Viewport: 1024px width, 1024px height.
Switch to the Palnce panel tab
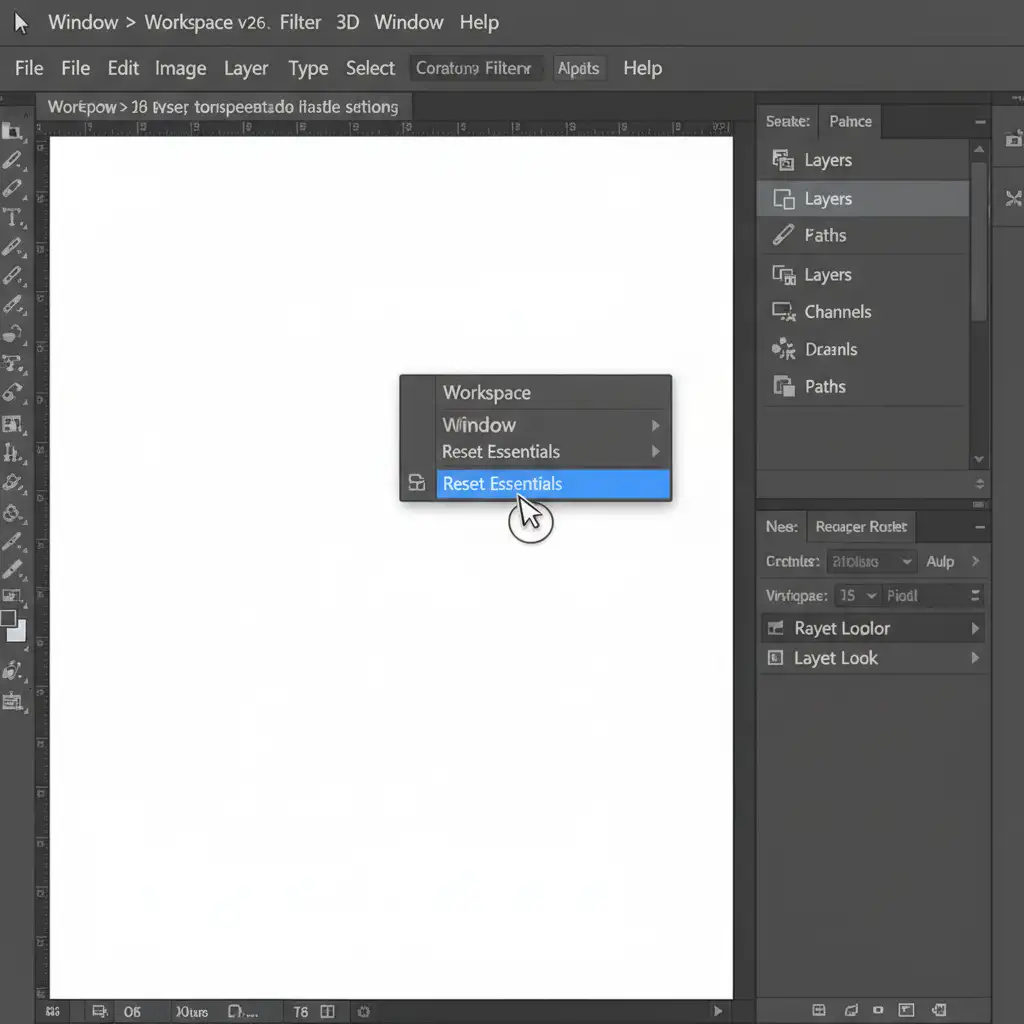pyautogui.click(x=850, y=121)
